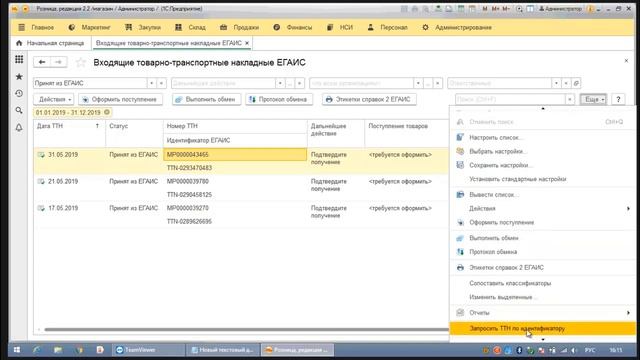Open the Ответственный field's open-form icon
The image size is (640, 360).
click(576, 83)
